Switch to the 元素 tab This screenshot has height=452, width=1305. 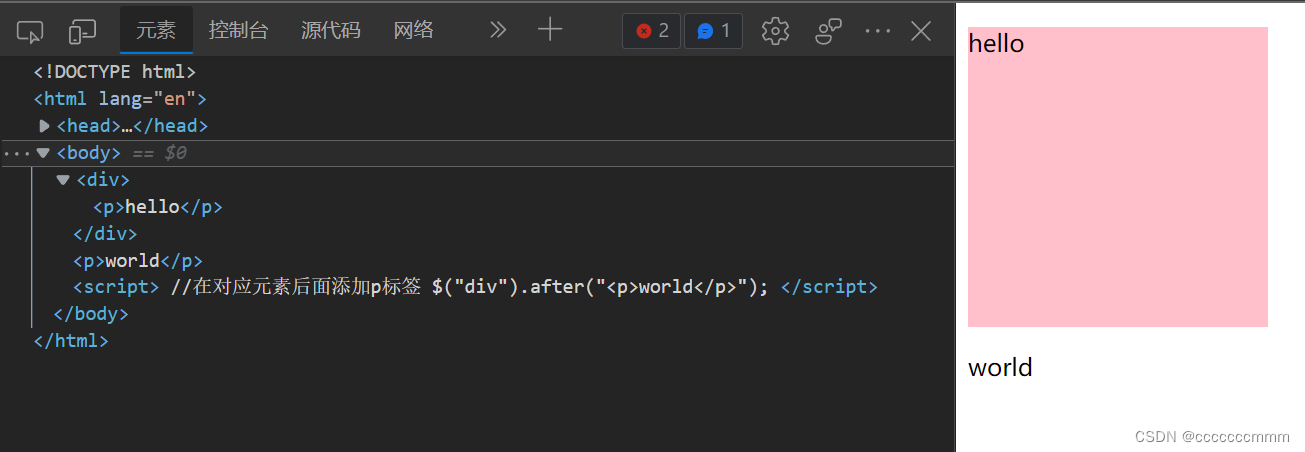[x=156, y=30]
